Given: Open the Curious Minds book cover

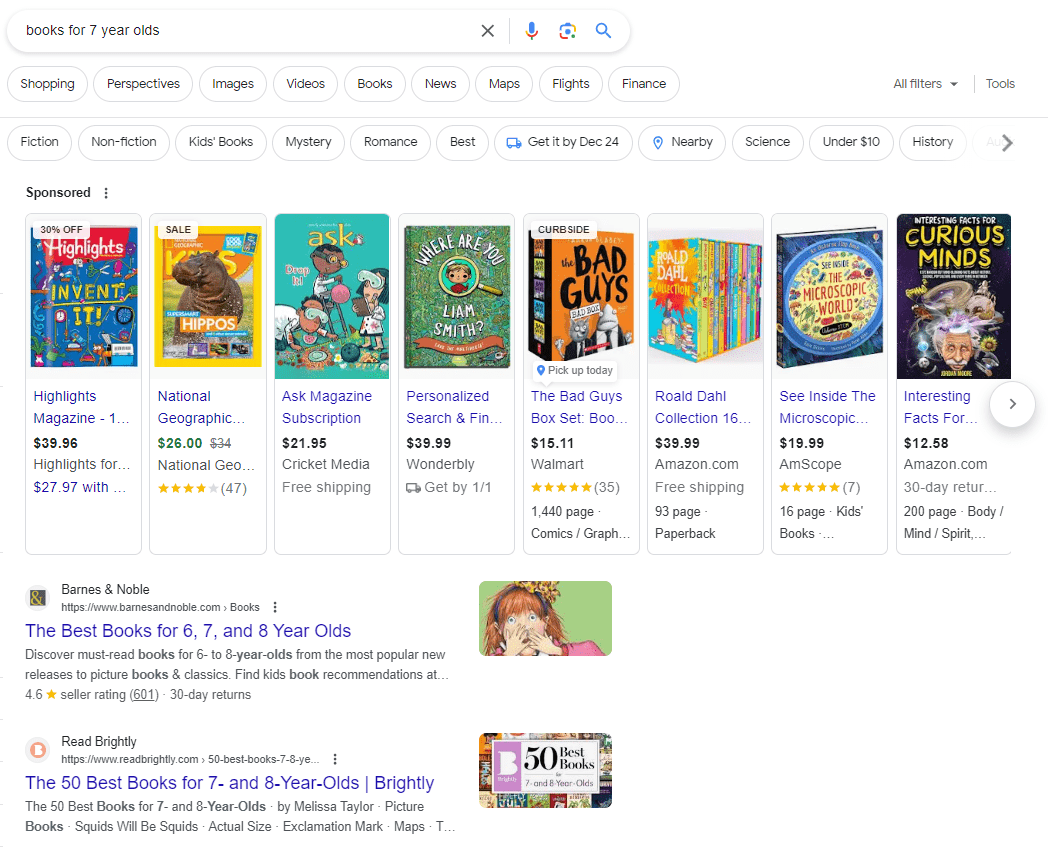Looking at the screenshot, I should (x=954, y=296).
